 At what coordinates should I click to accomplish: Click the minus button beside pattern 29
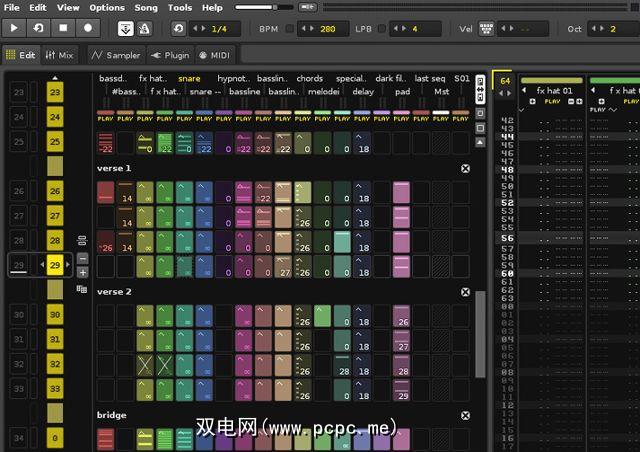tap(82, 258)
